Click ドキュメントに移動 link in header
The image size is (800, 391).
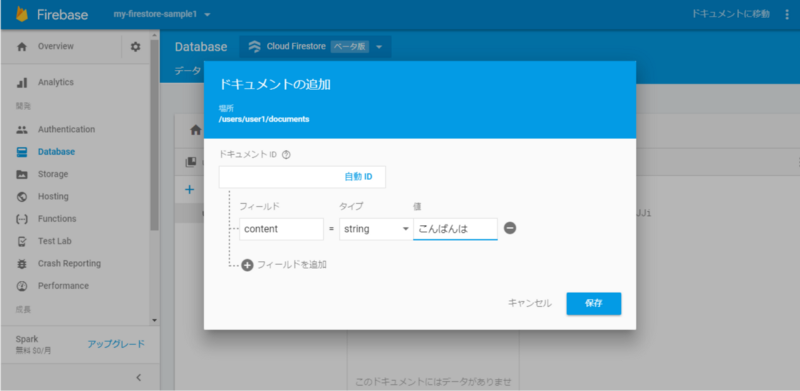click(x=731, y=14)
